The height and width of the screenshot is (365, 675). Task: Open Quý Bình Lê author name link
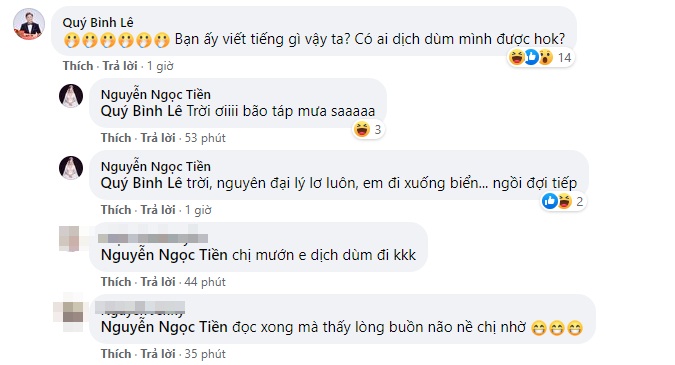98,22
